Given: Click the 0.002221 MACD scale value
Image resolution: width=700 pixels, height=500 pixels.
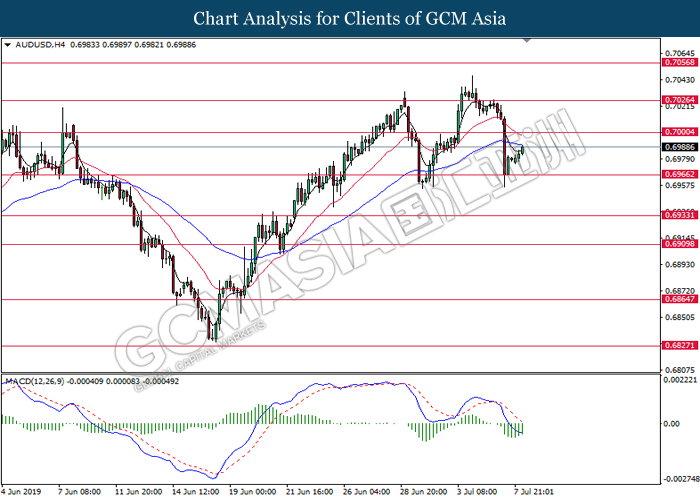Looking at the screenshot, I should pos(681,380).
